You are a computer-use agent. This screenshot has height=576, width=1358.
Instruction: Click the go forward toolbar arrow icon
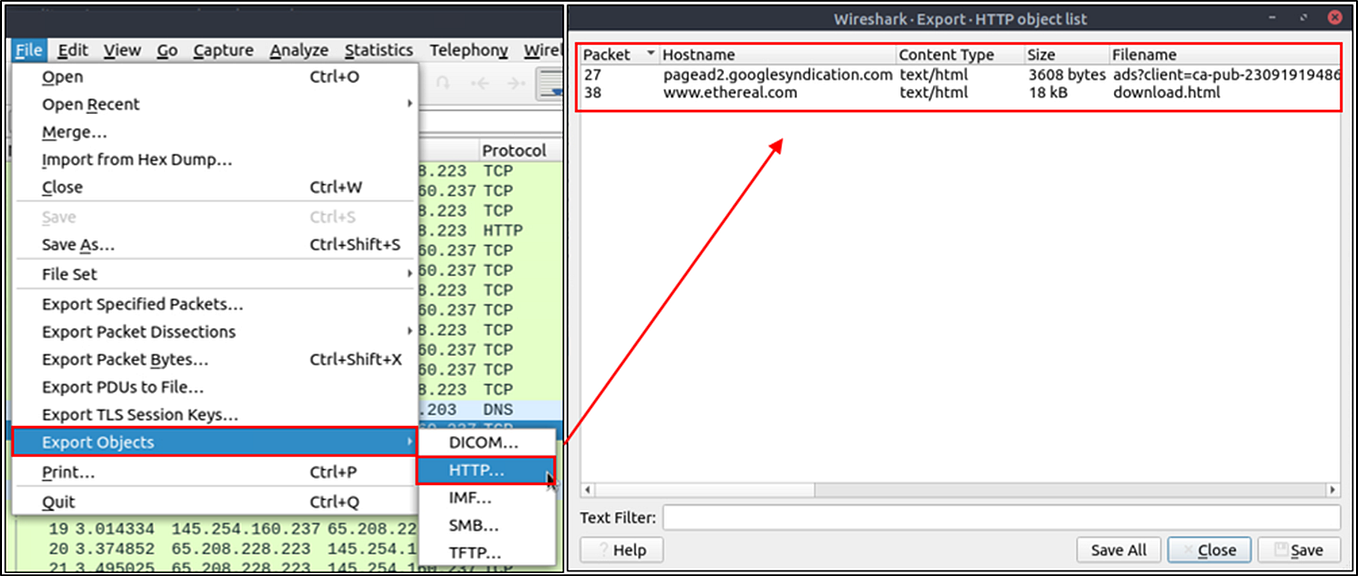[516, 83]
